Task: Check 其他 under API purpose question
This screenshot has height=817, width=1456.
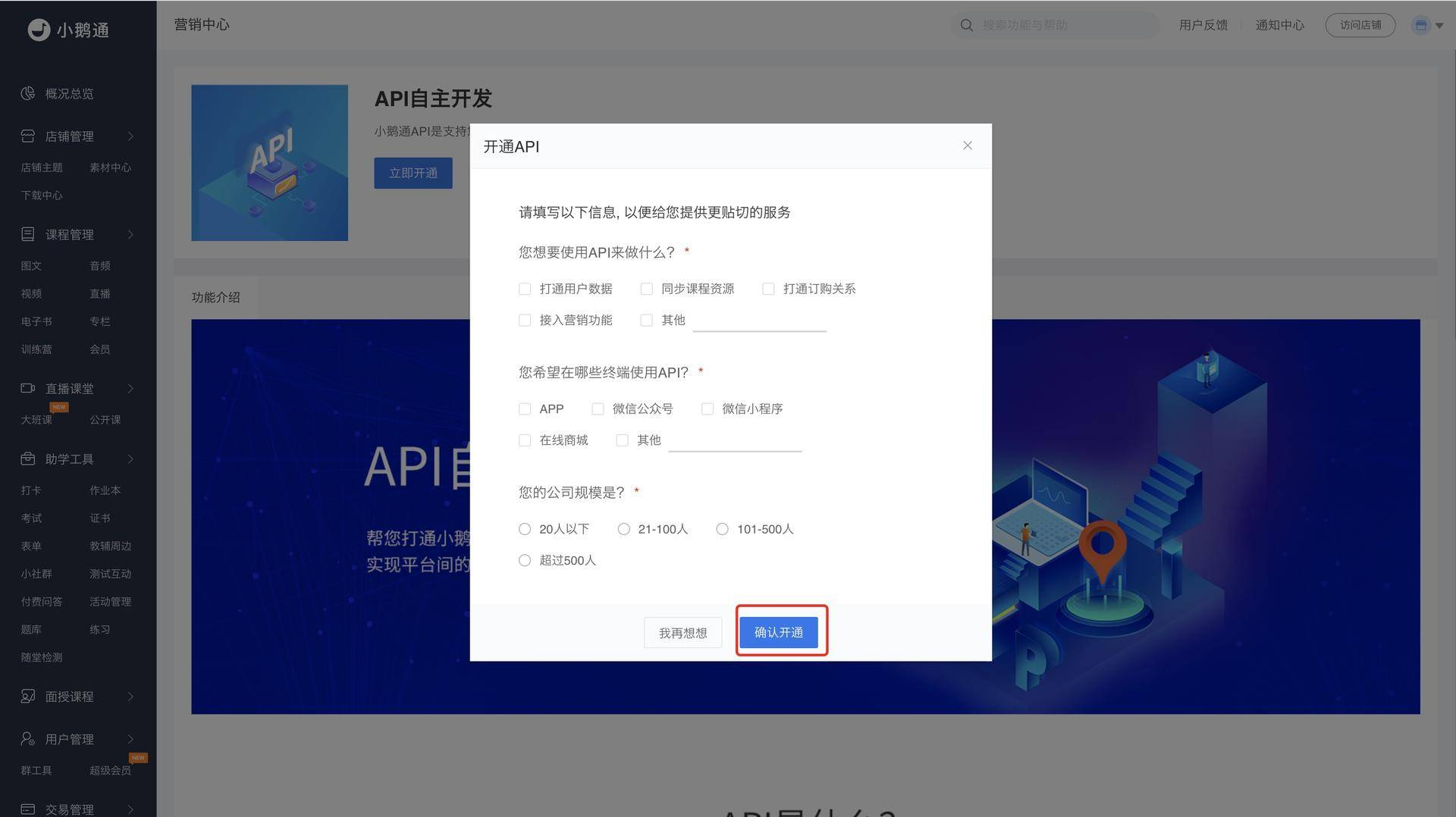Action: pos(647,320)
